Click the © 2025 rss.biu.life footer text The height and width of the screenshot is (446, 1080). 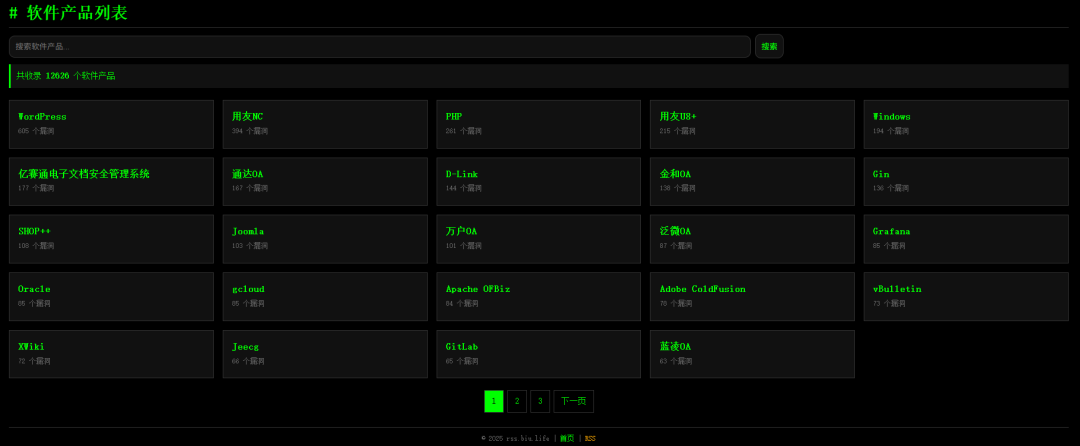pyautogui.click(x=515, y=438)
